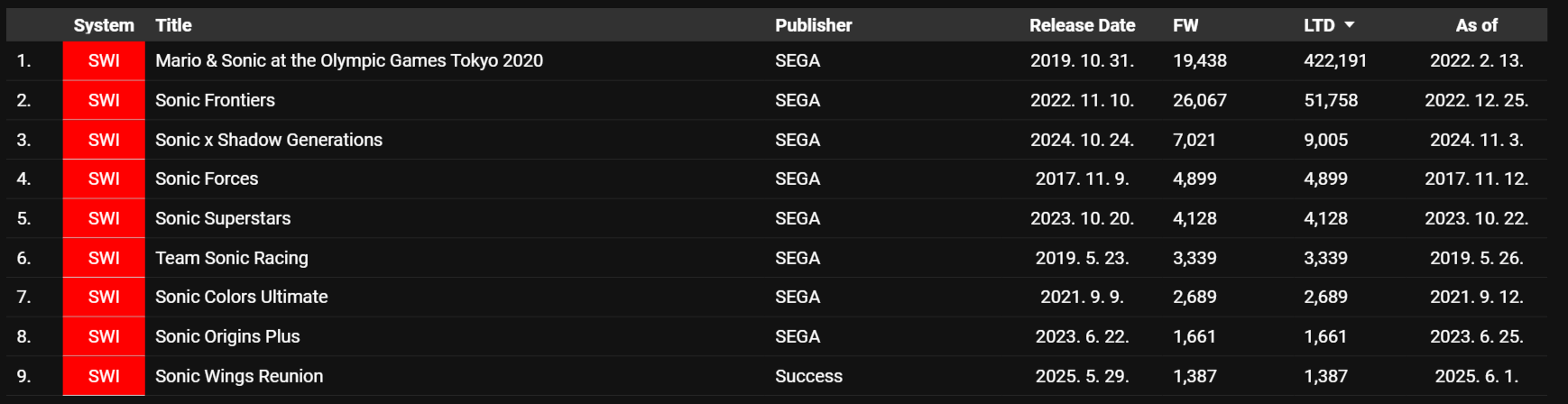Click the SWI badge beside Sonic Wings Reunion
Image resolution: width=1568 pixels, height=404 pixels.
click(104, 376)
